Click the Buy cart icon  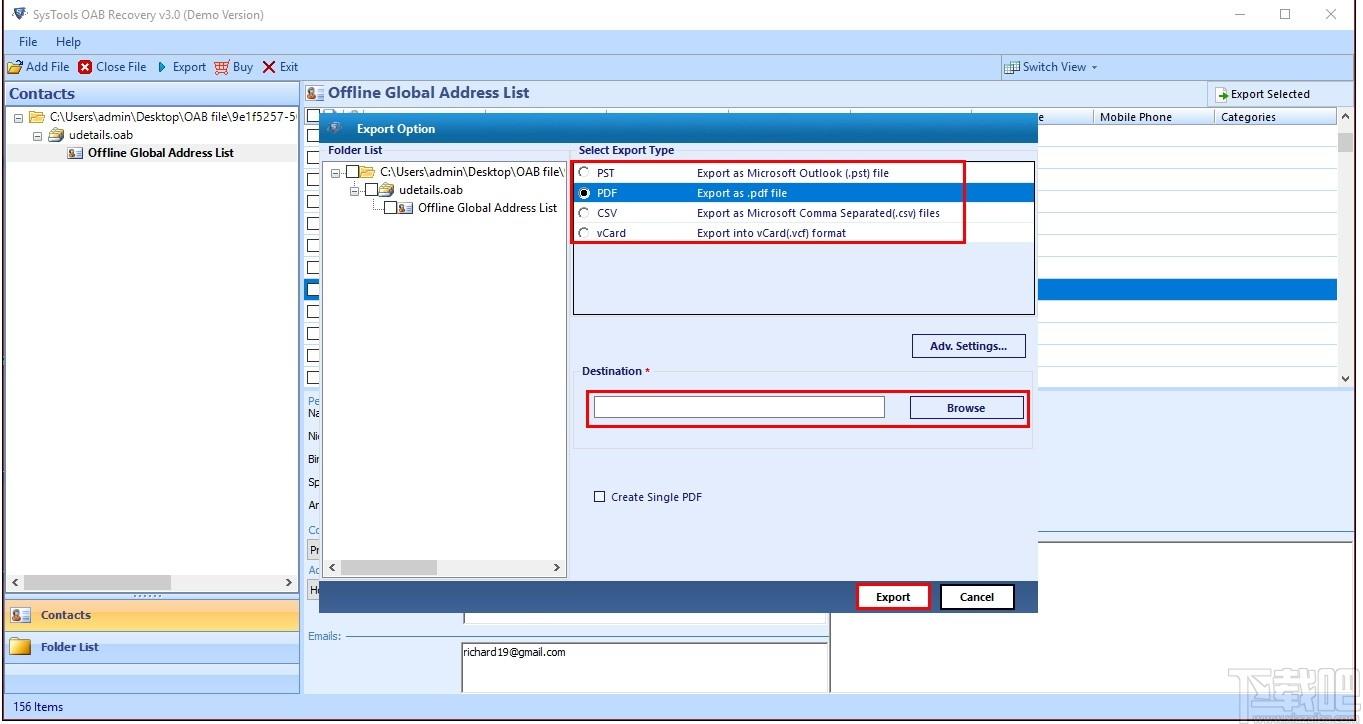click(221, 67)
